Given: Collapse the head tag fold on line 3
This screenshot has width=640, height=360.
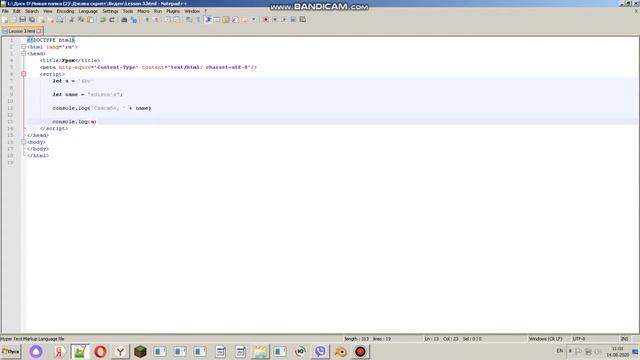Looking at the screenshot, I should [x=23, y=53].
